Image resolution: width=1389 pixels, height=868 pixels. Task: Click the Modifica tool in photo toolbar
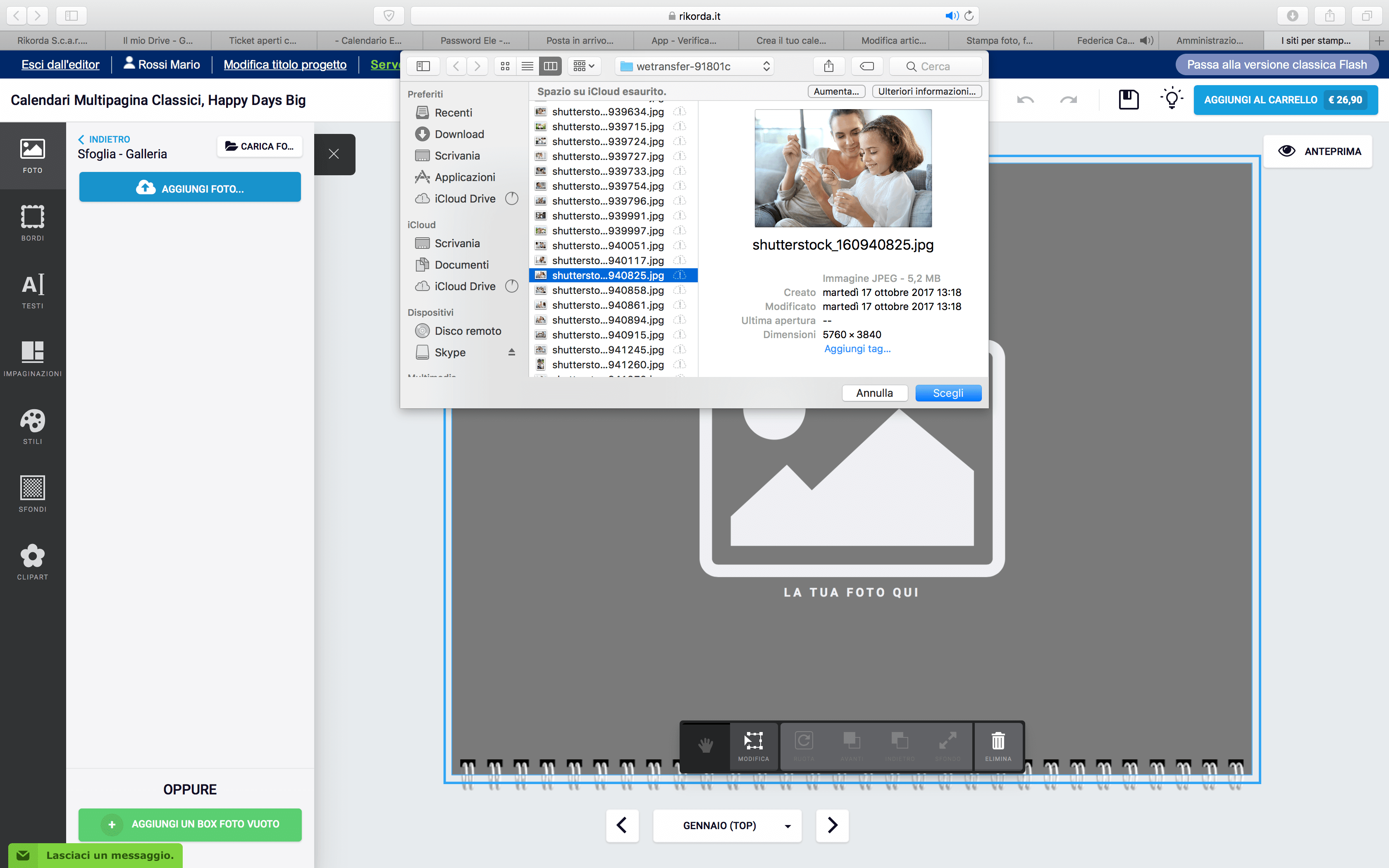(753, 746)
